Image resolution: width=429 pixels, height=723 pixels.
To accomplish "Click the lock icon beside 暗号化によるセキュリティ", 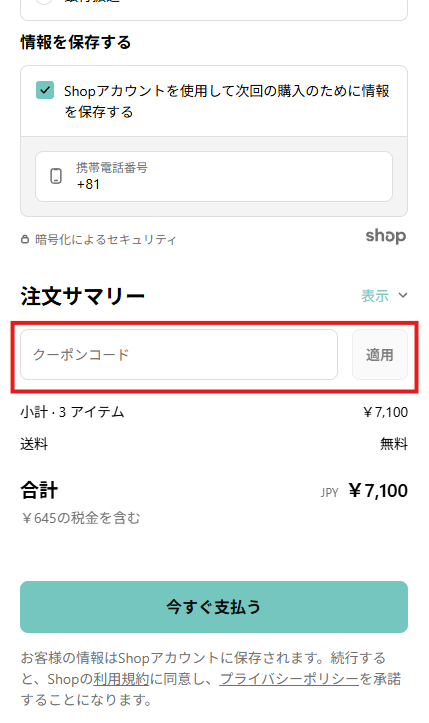I will pyautogui.click(x=25, y=239).
